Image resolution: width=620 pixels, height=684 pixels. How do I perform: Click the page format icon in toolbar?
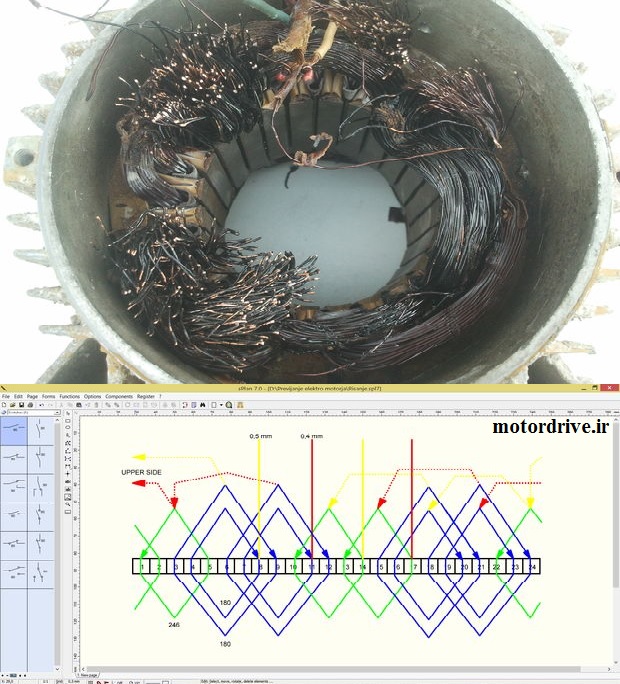(214, 405)
